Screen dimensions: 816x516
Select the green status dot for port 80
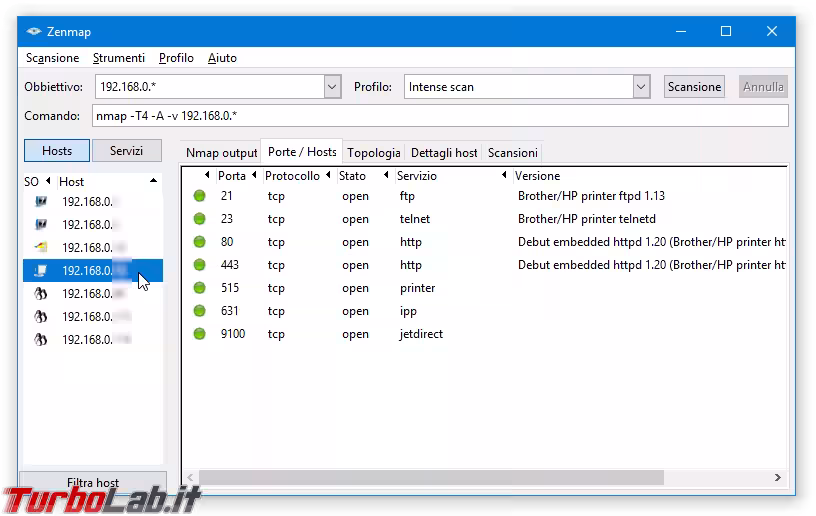pyautogui.click(x=199, y=241)
